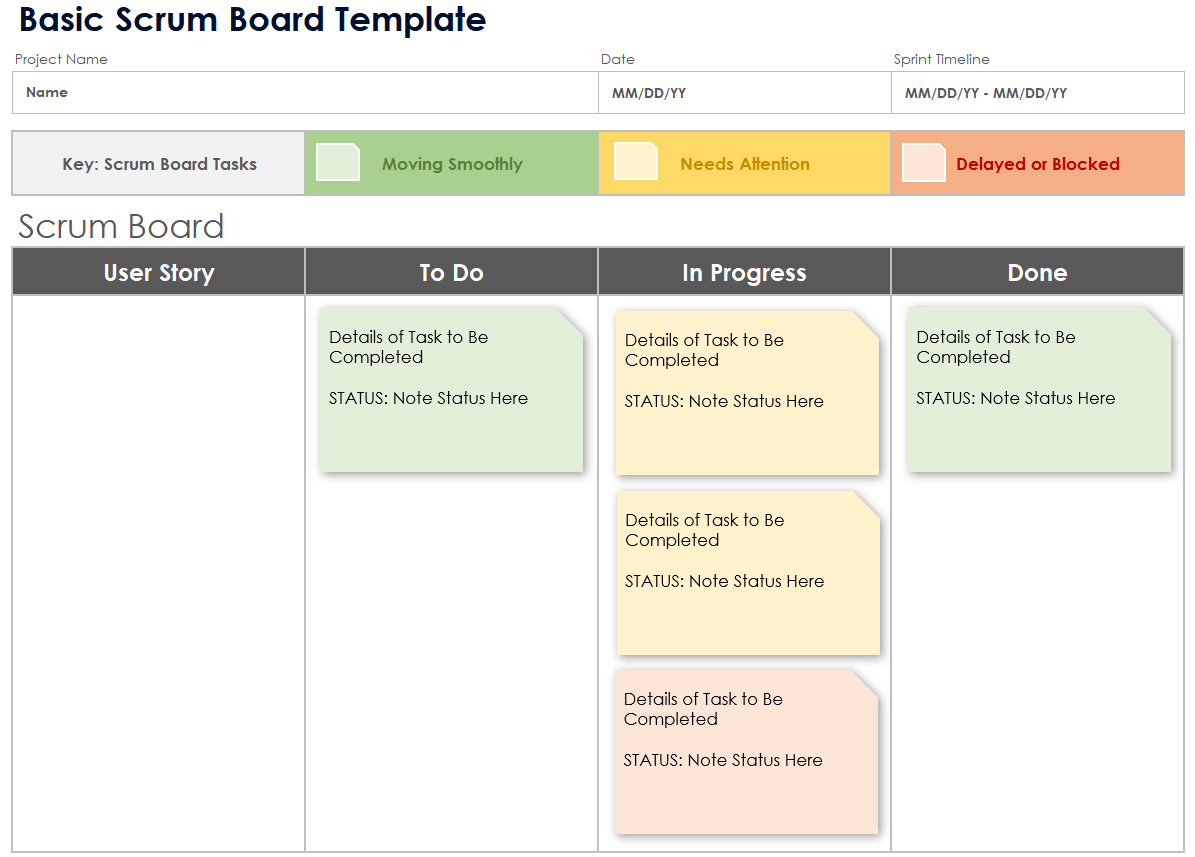Click the To Do column header
This screenshot has height=857, width=1195.
point(451,273)
